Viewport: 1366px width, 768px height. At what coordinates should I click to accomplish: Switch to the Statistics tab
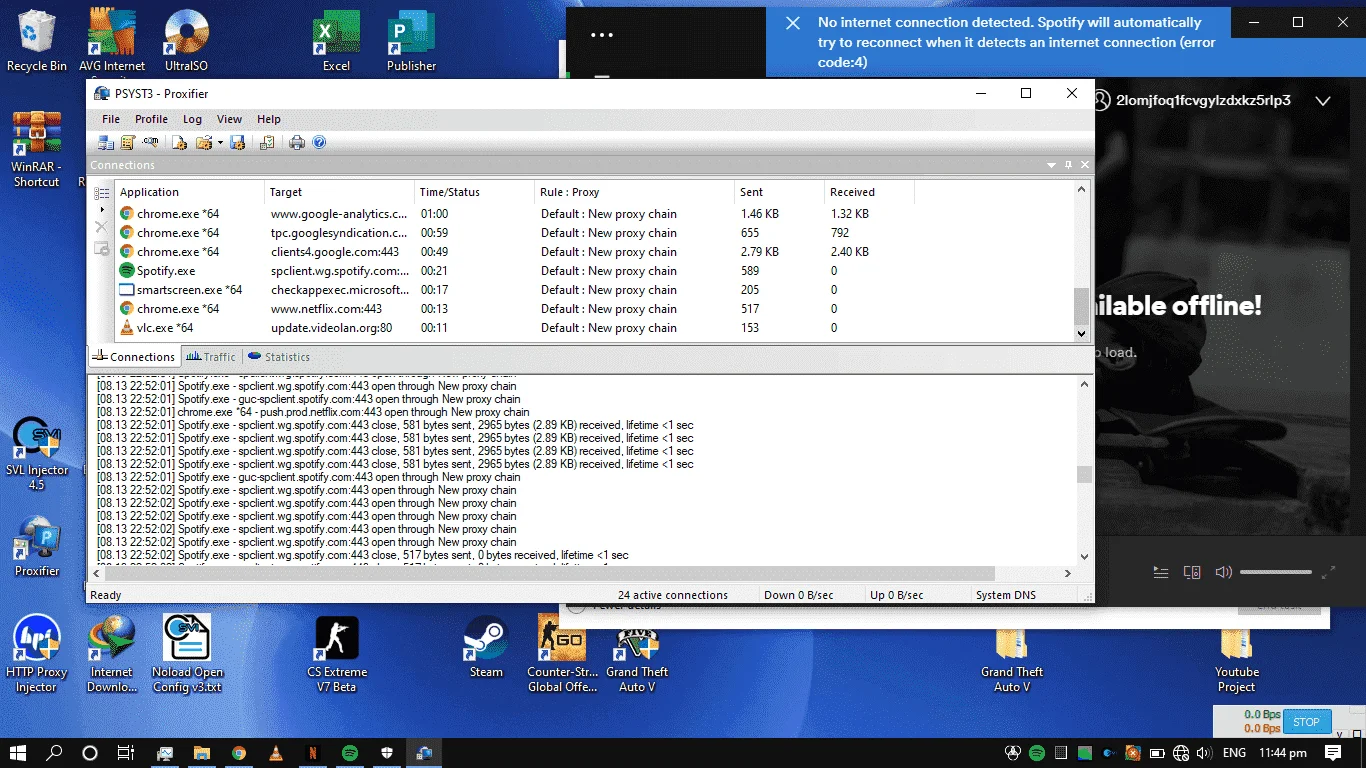tap(278, 357)
